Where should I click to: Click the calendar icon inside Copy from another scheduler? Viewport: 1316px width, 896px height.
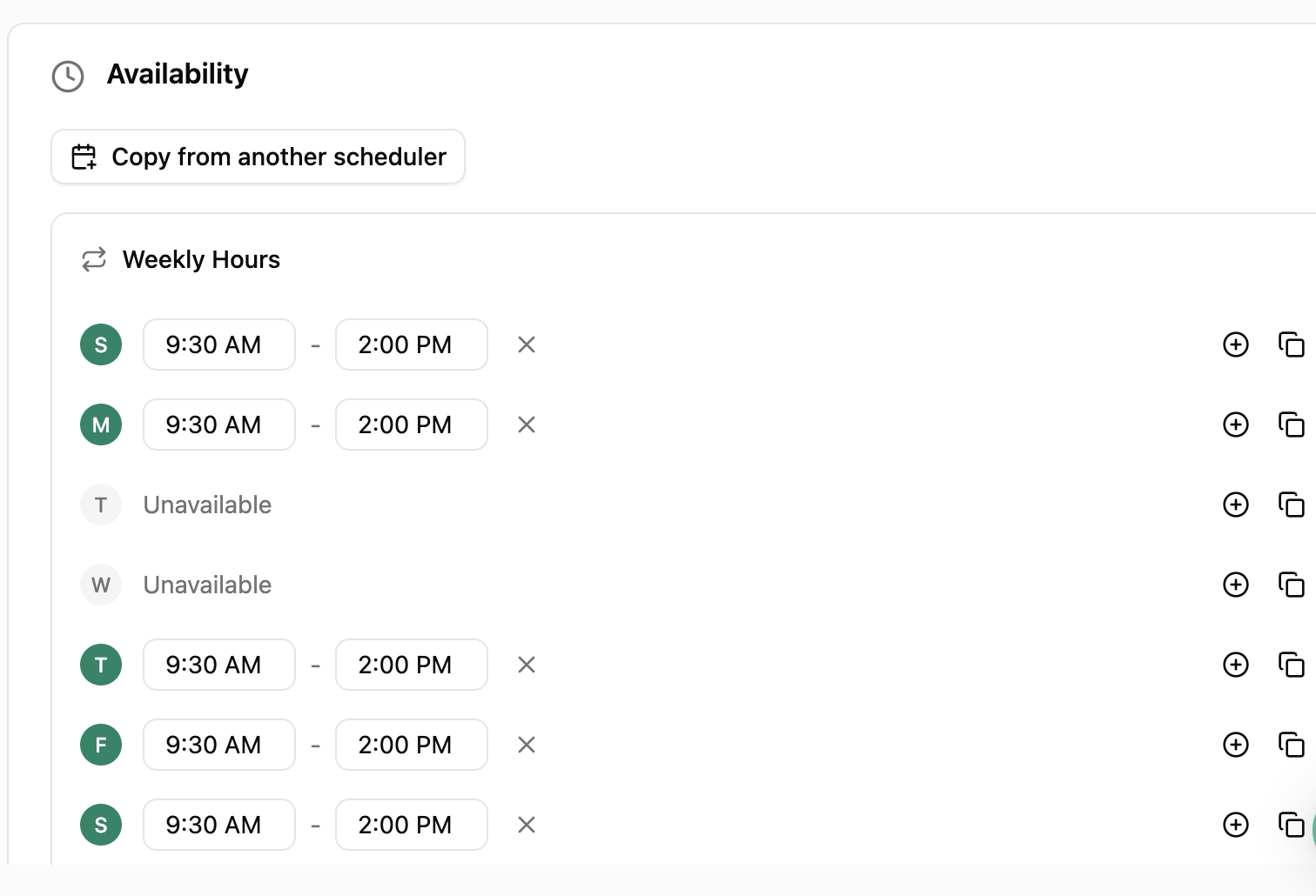click(84, 157)
